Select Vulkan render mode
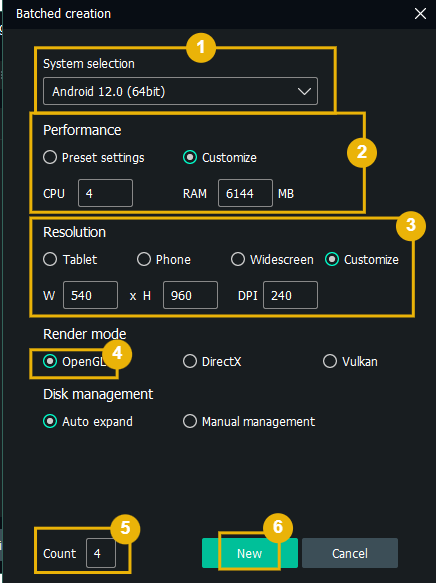Image resolution: width=436 pixels, height=583 pixels. point(350,361)
